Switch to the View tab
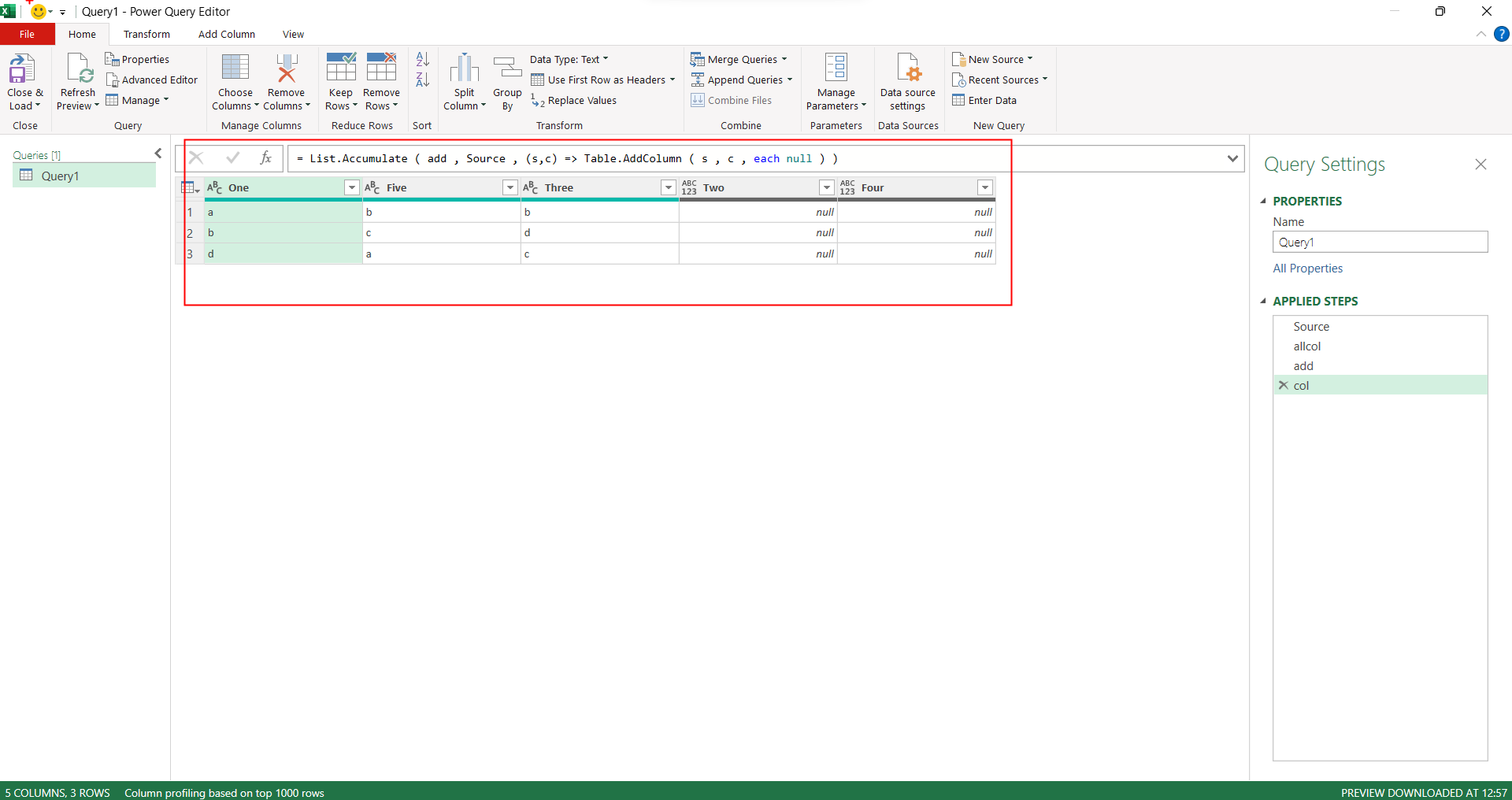This screenshot has height=800, width=1512. (293, 34)
